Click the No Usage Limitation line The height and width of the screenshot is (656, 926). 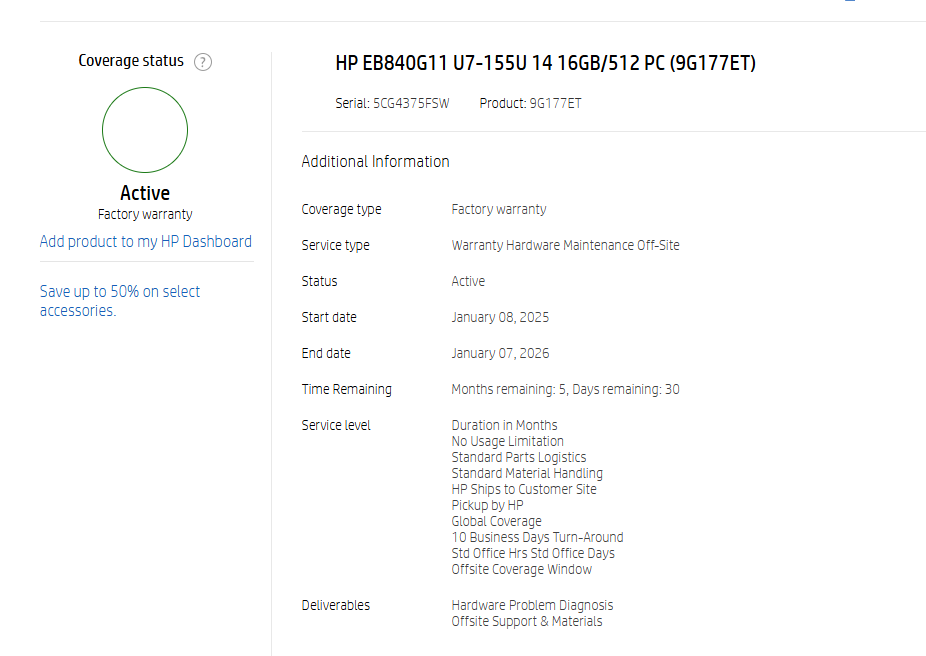tap(508, 441)
